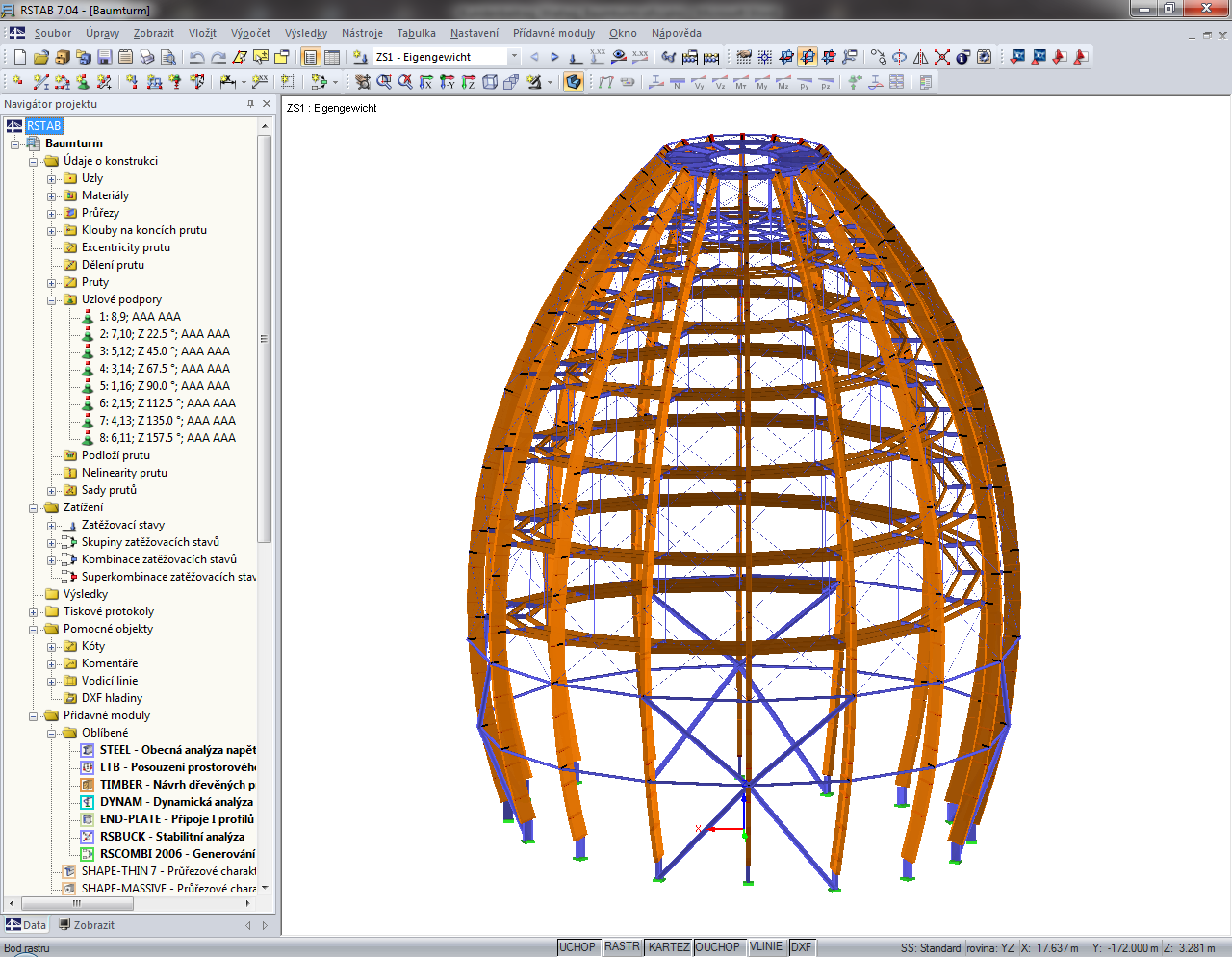
Task: Select TIMBER - Návrh dřevěných module entry
Action: [176, 785]
